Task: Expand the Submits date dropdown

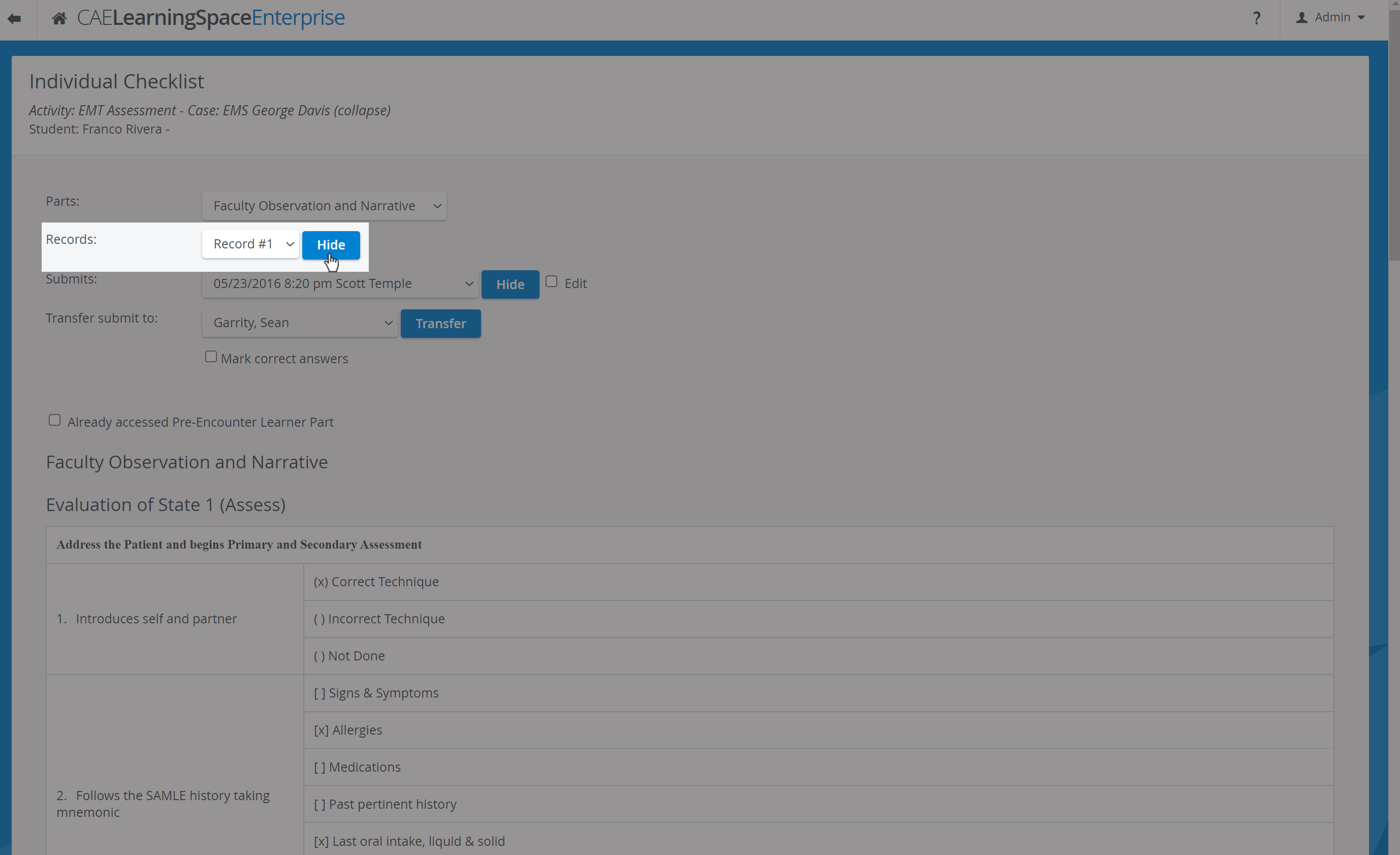Action: [x=340, y=283]
